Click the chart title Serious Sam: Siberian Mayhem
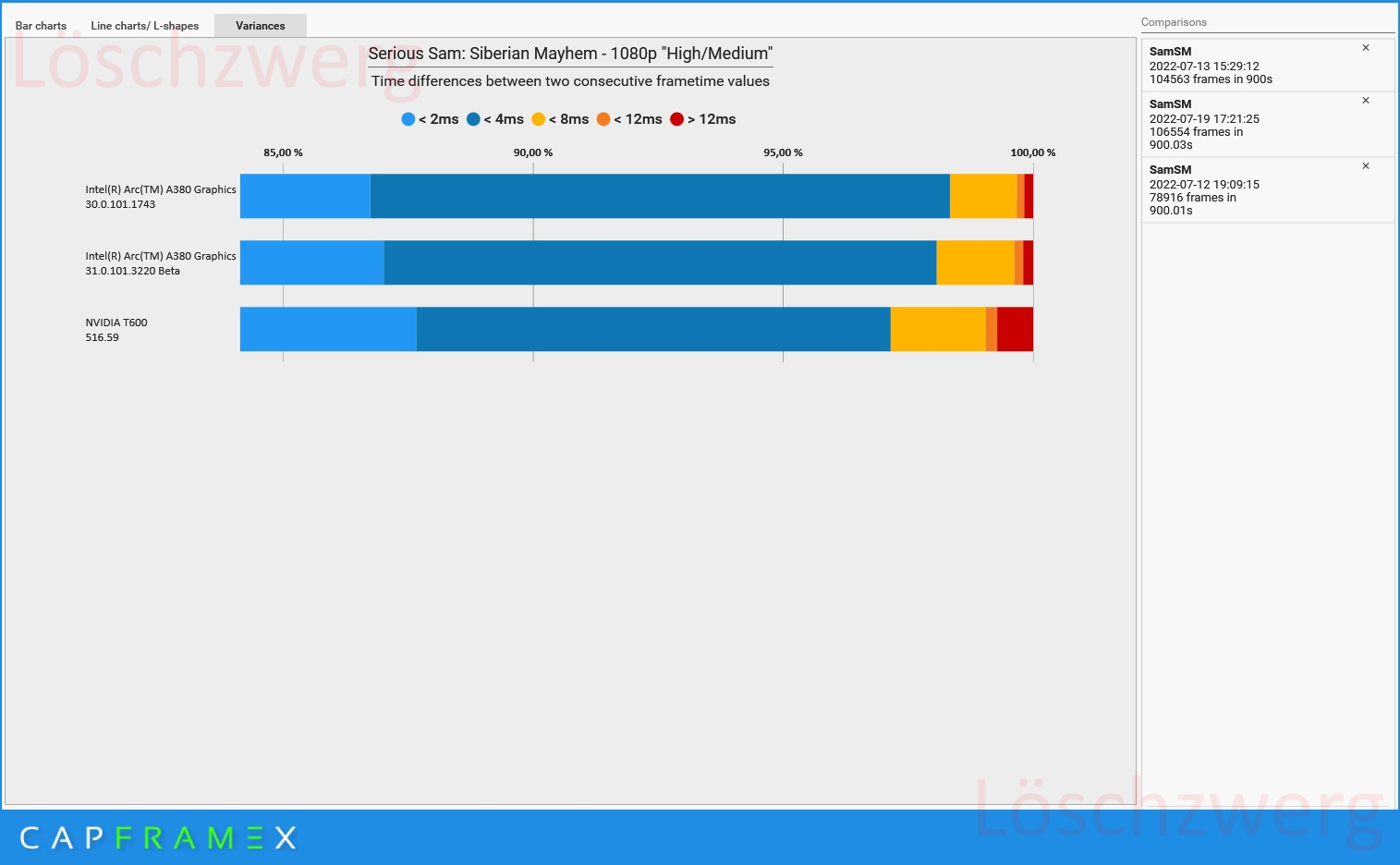Image resolution: width=1400 pixels, height=865 pixels. [x=570, y=54]
